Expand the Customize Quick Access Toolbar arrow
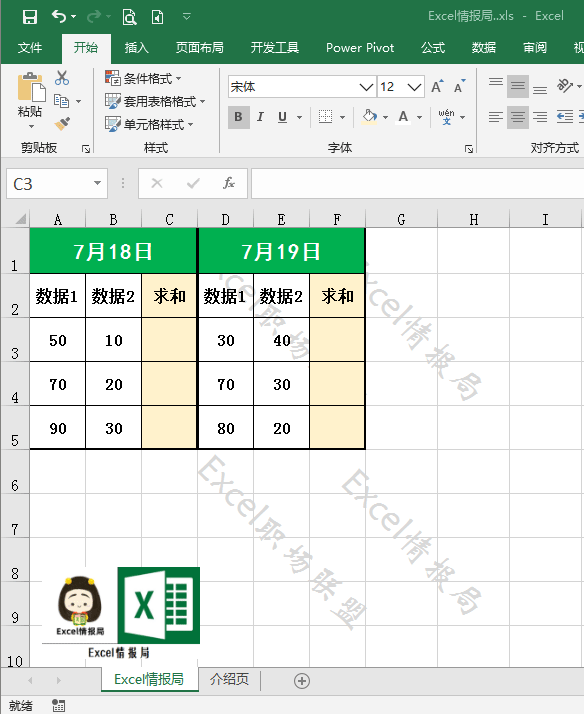Screen dimensions: 584x714 click(186, 17)
